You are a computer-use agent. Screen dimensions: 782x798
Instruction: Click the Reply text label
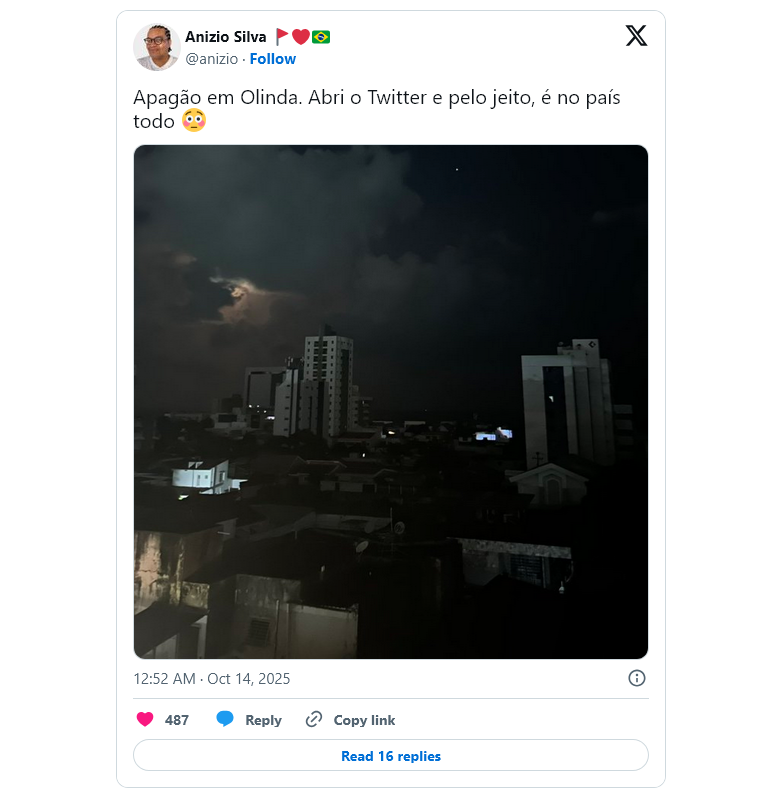pyautogui.click(x=263, y=720)
